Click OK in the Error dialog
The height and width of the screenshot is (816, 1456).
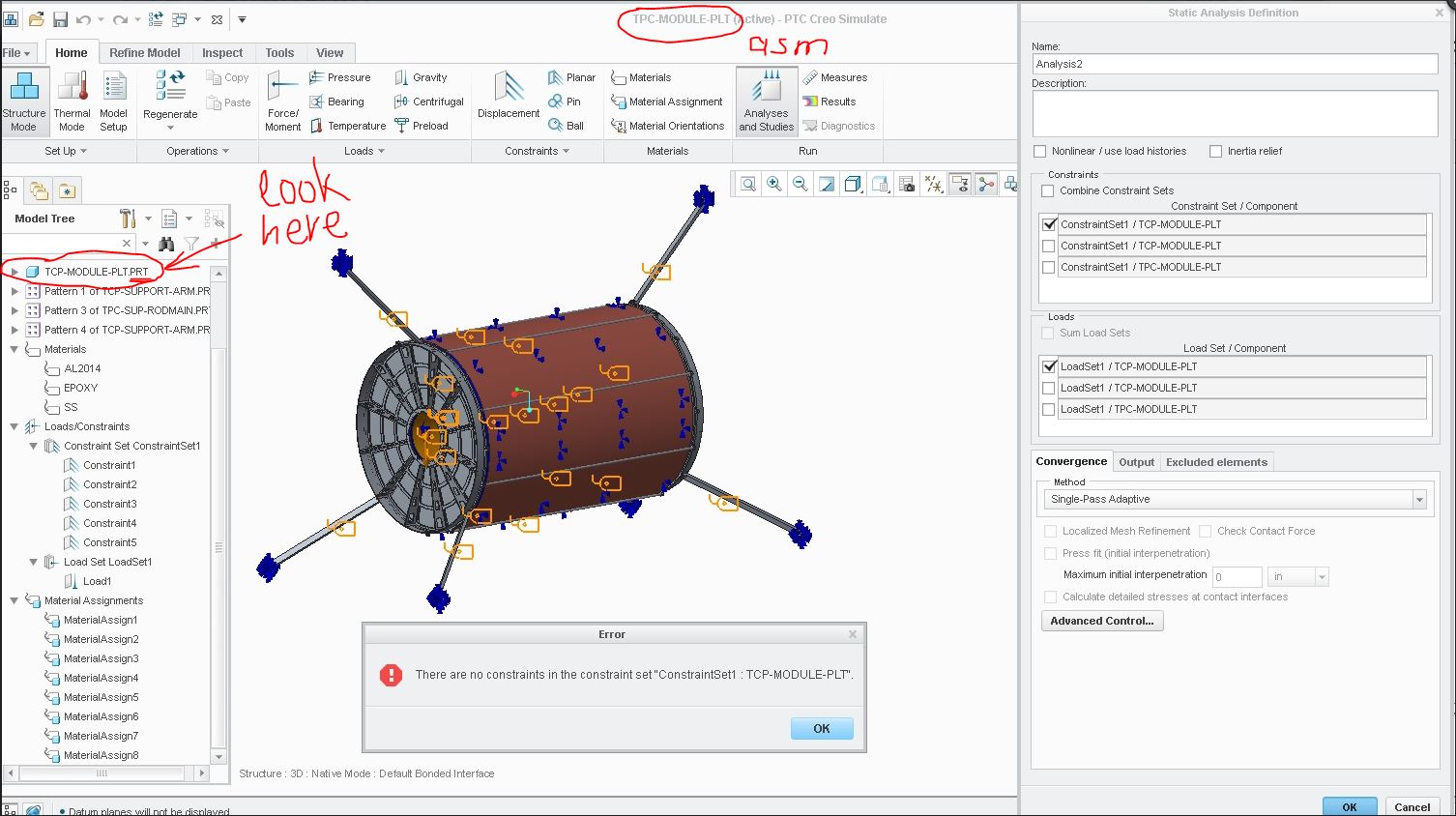(822, 729)
